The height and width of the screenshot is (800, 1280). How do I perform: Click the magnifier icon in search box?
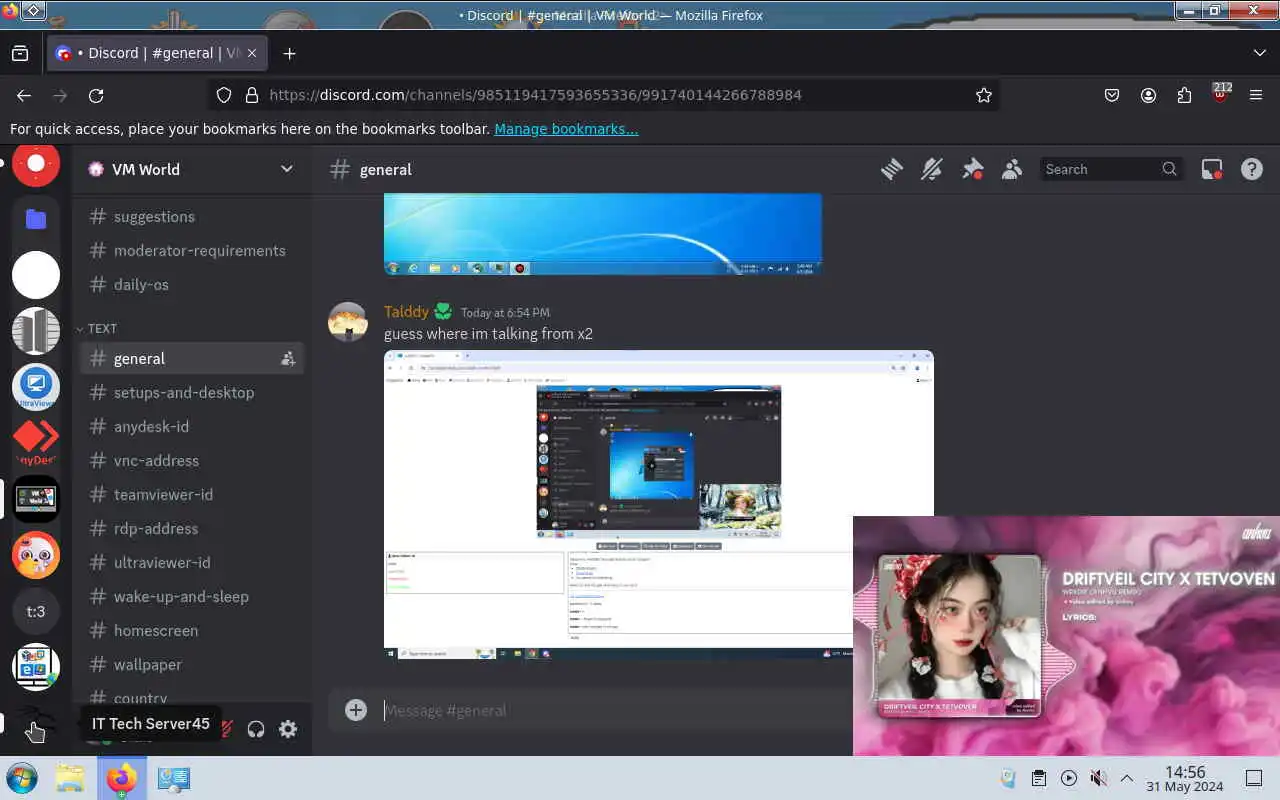tap(1169, 169)
